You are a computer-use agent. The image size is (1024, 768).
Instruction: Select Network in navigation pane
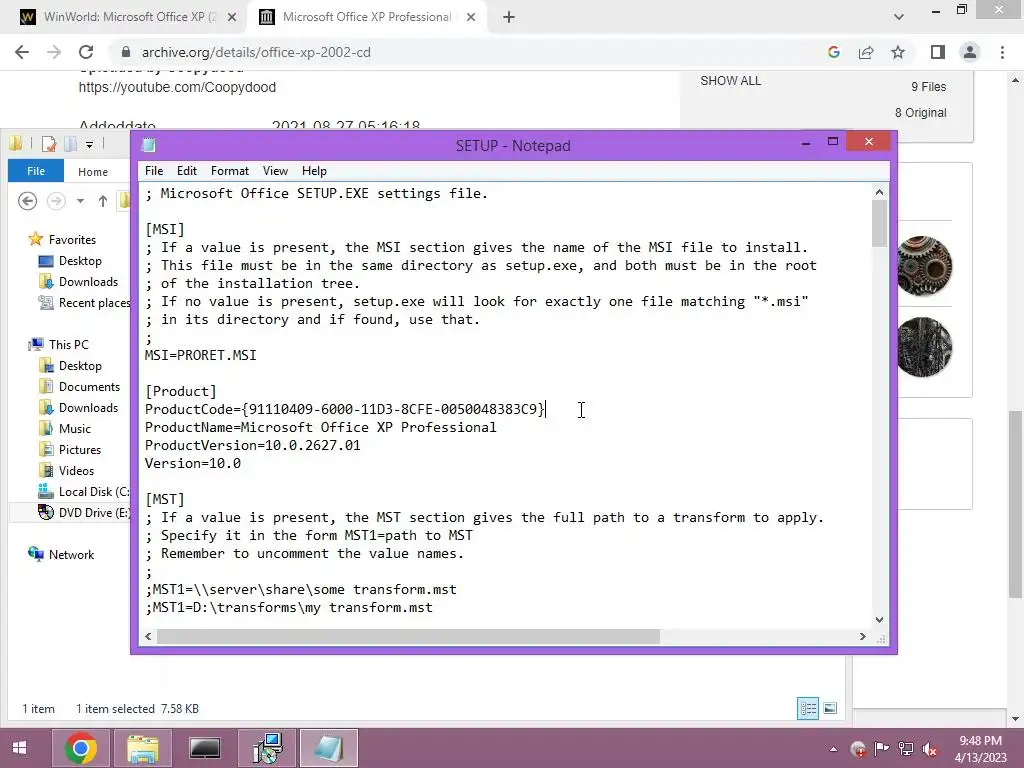(71, 554)
